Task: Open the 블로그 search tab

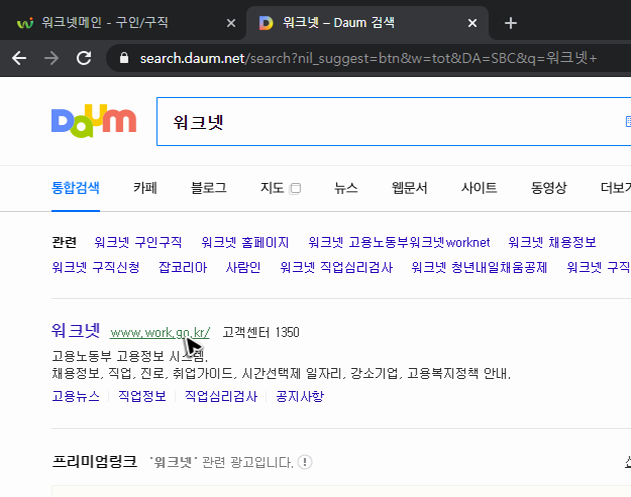Action: coord(208,188)
